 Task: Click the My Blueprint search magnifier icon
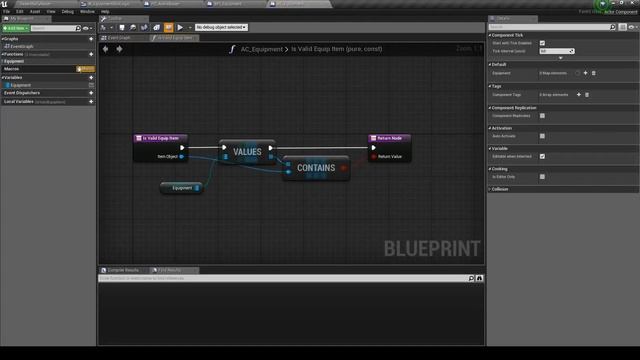point(78,28)
